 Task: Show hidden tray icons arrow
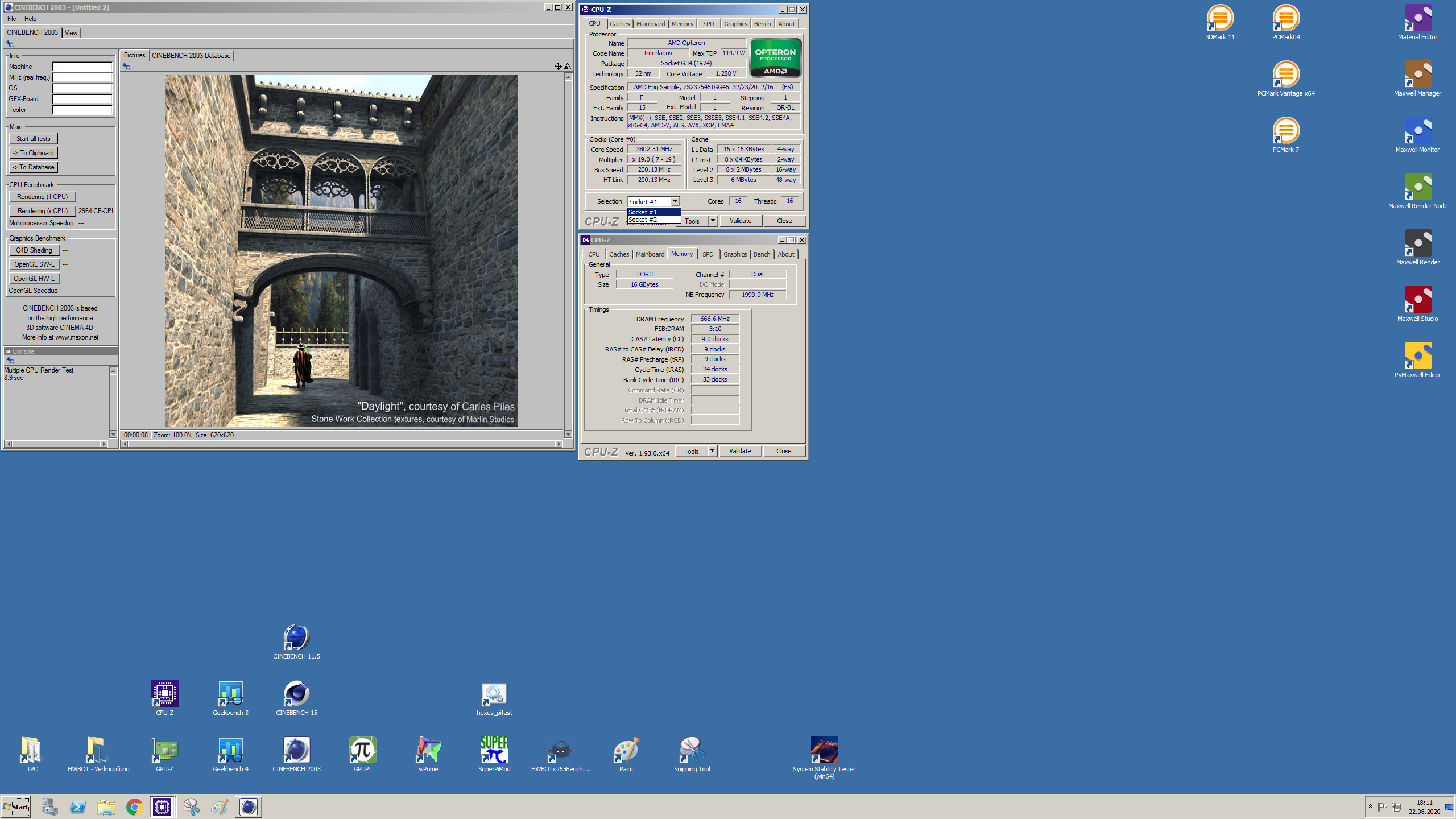click(x=1371, y=806)
